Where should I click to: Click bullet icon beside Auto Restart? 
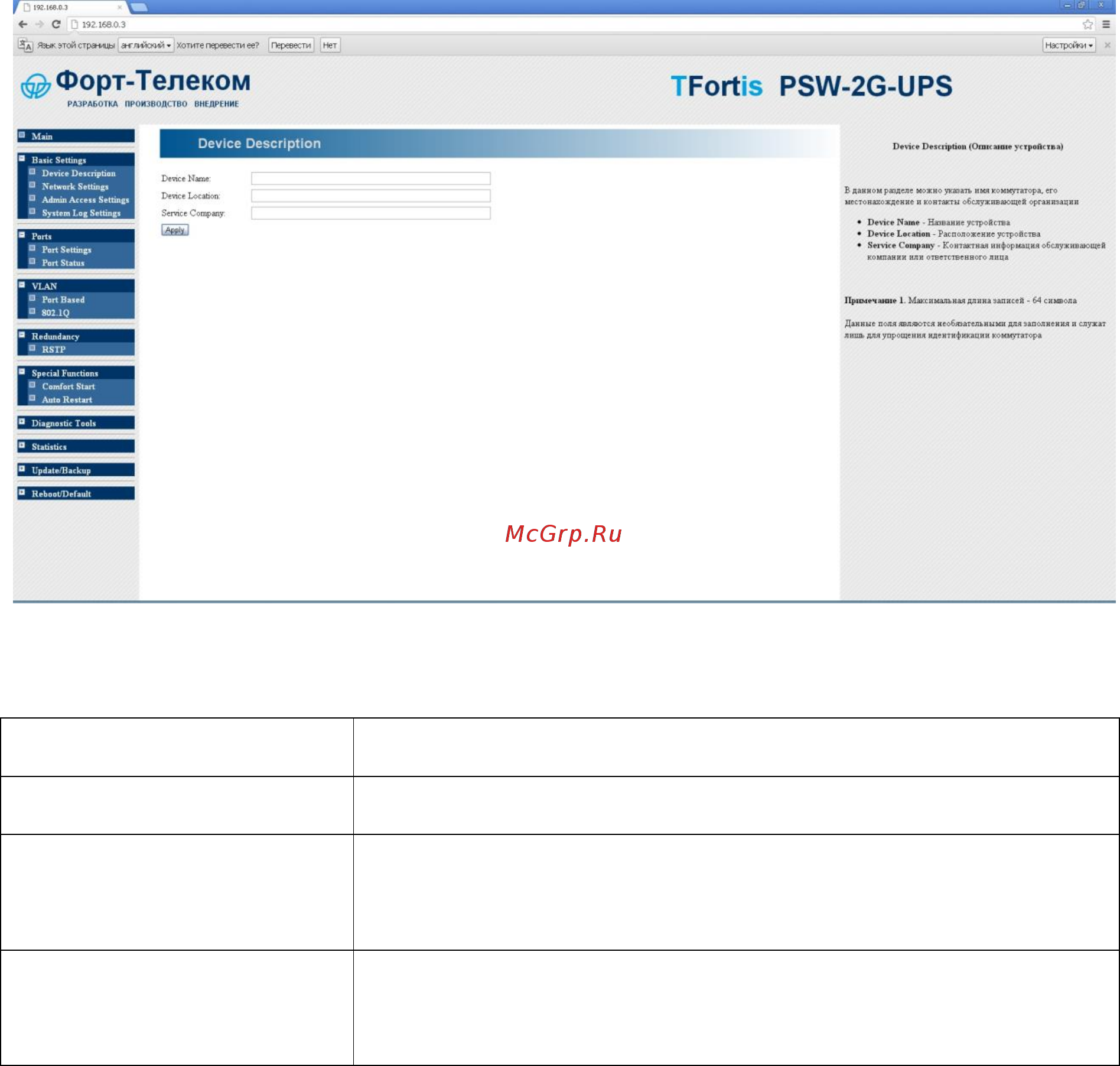click(32, 398)
